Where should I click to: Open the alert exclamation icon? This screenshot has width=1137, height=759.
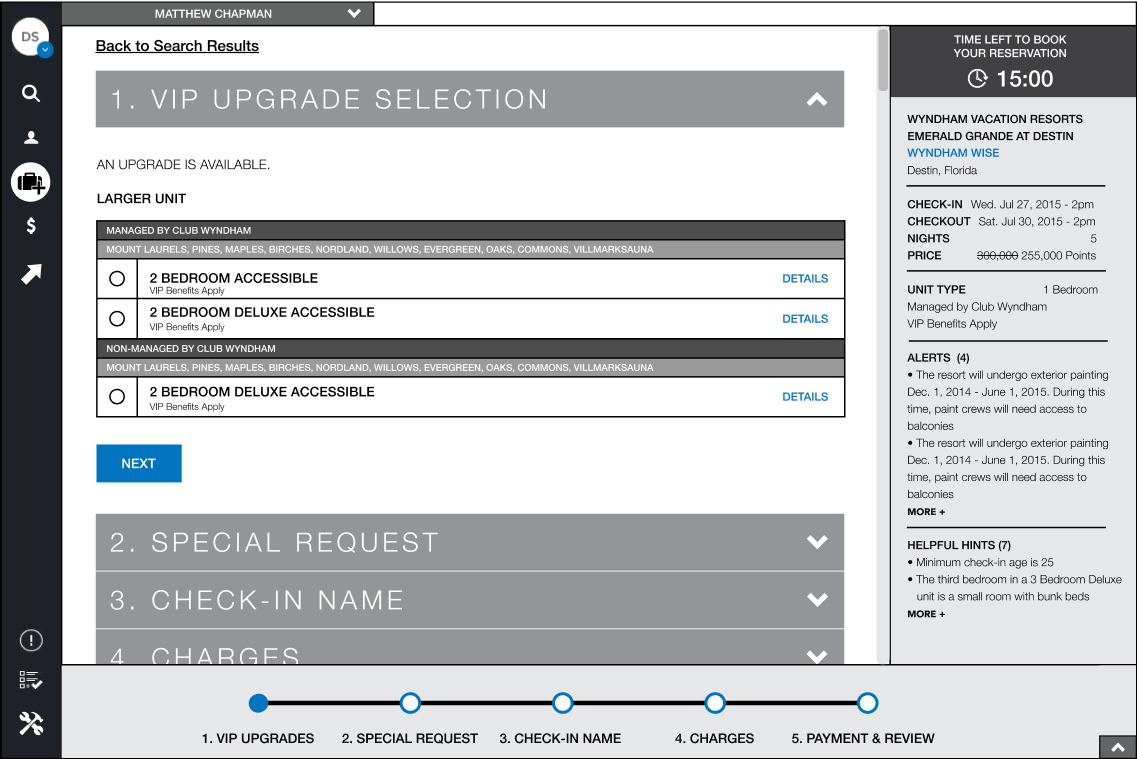point(31,640)
